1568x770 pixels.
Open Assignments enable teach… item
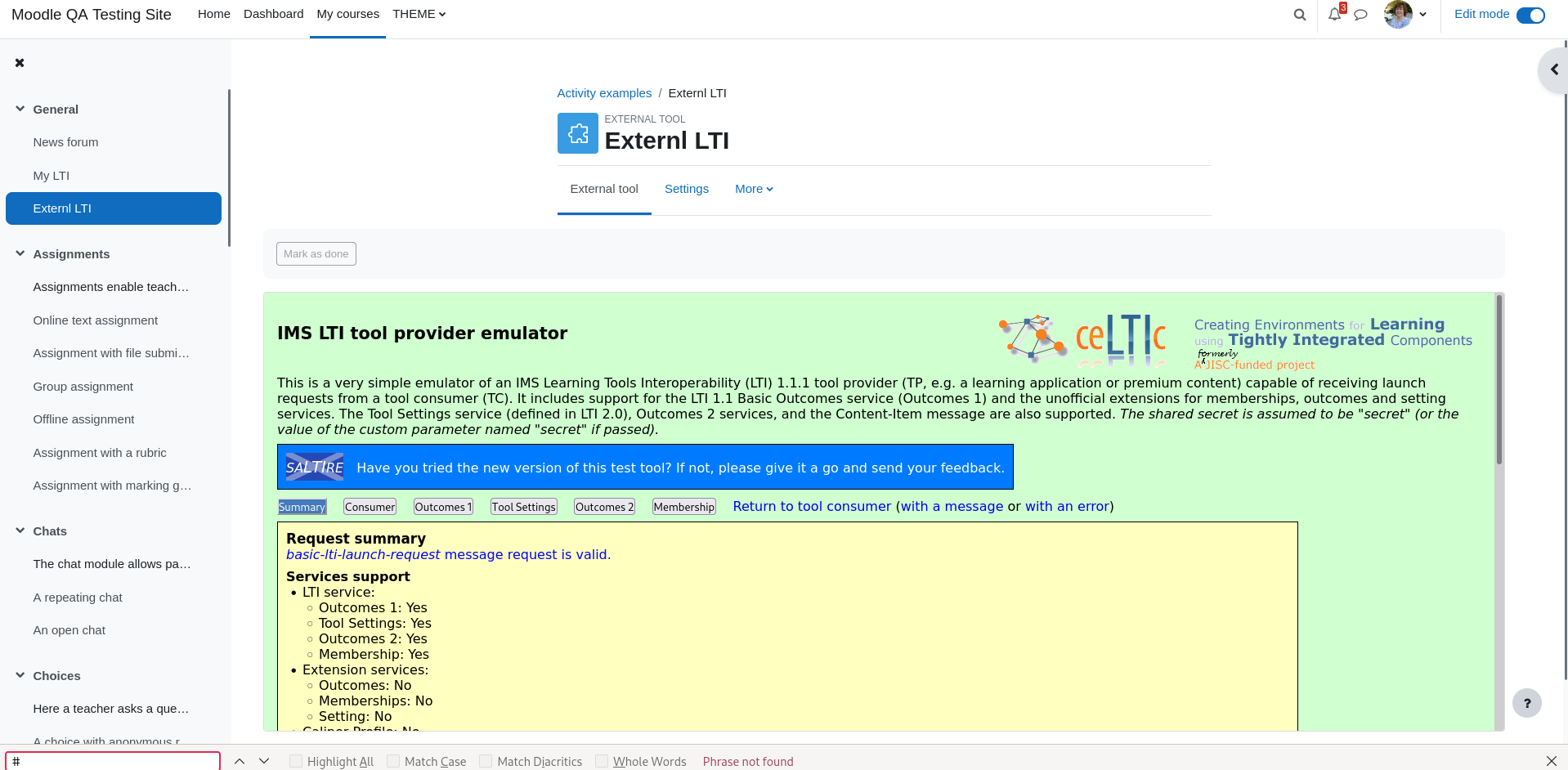[111, 287]
